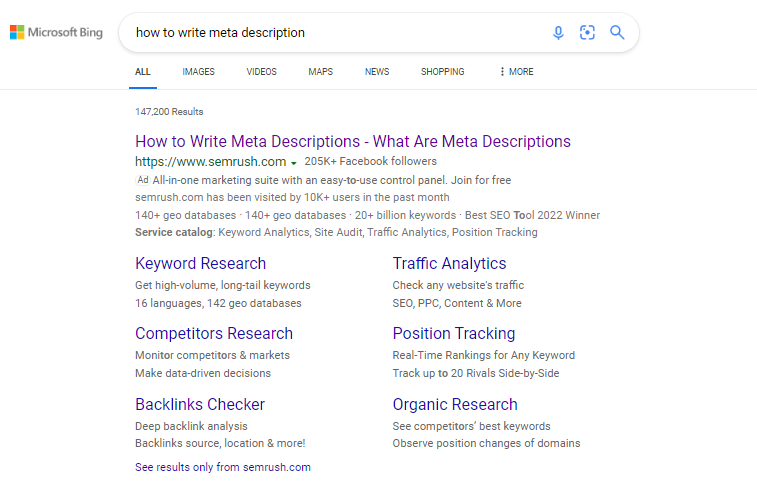
Task: Open the Backlinks Checker link
Action: pos(200,405)
